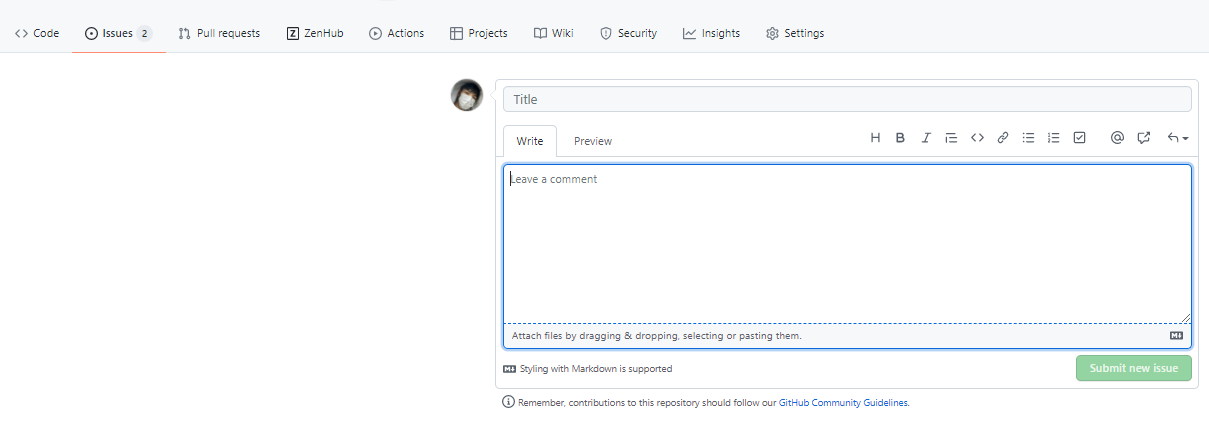Open the ZenHub tab
The width and height of the screenshot is (1209, 446).
(315, 33)
